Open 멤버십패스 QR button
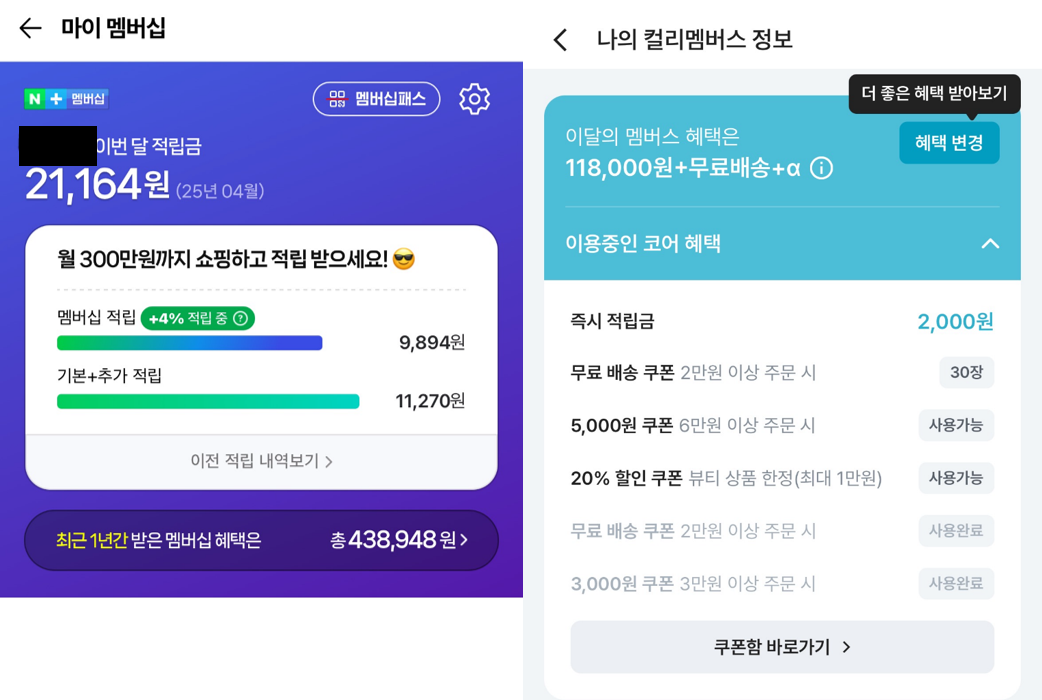This screenshot has height=700, width=1042. 377,99
